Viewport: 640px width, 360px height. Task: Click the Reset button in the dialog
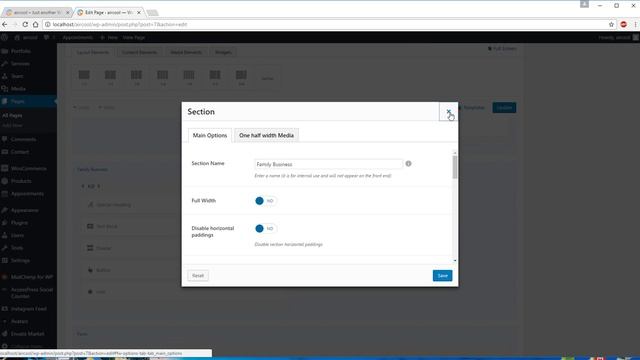click(198, 276)
